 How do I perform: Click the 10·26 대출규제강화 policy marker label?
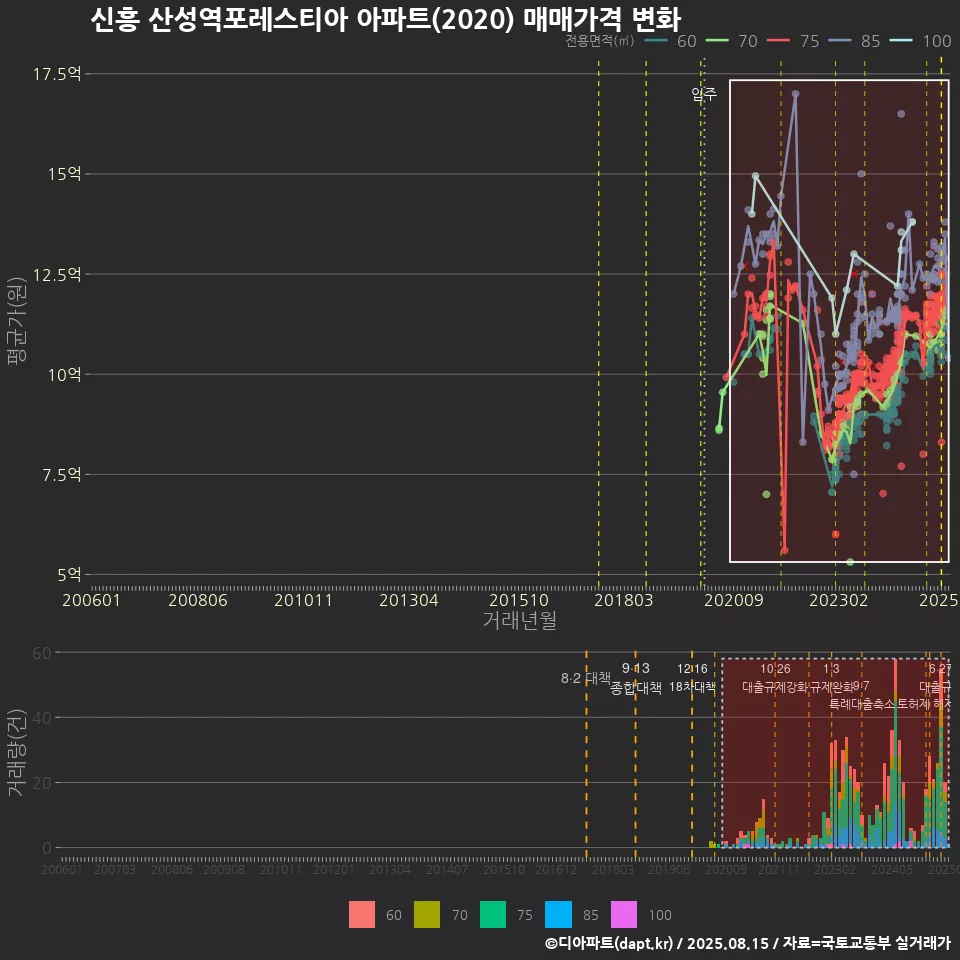775,678
